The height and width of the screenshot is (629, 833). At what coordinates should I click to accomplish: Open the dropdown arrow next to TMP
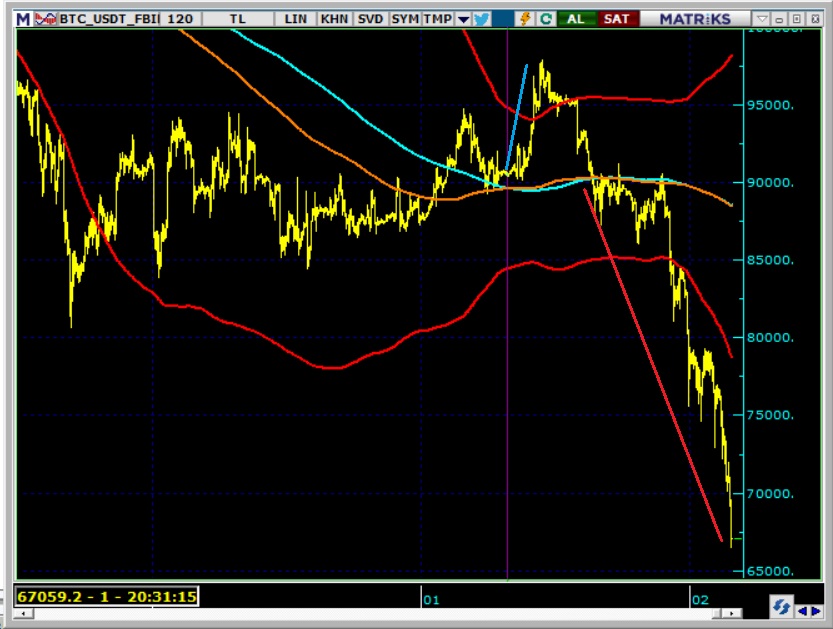click(x=462, y=19)
